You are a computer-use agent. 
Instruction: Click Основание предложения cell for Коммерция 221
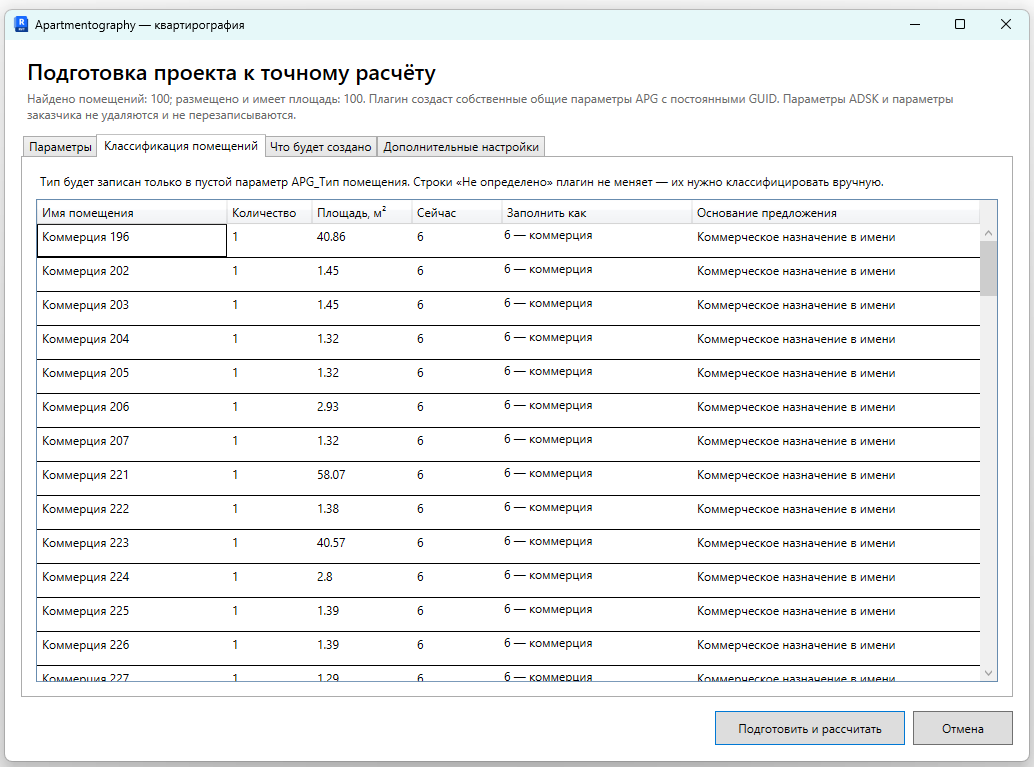pos(836,478)
